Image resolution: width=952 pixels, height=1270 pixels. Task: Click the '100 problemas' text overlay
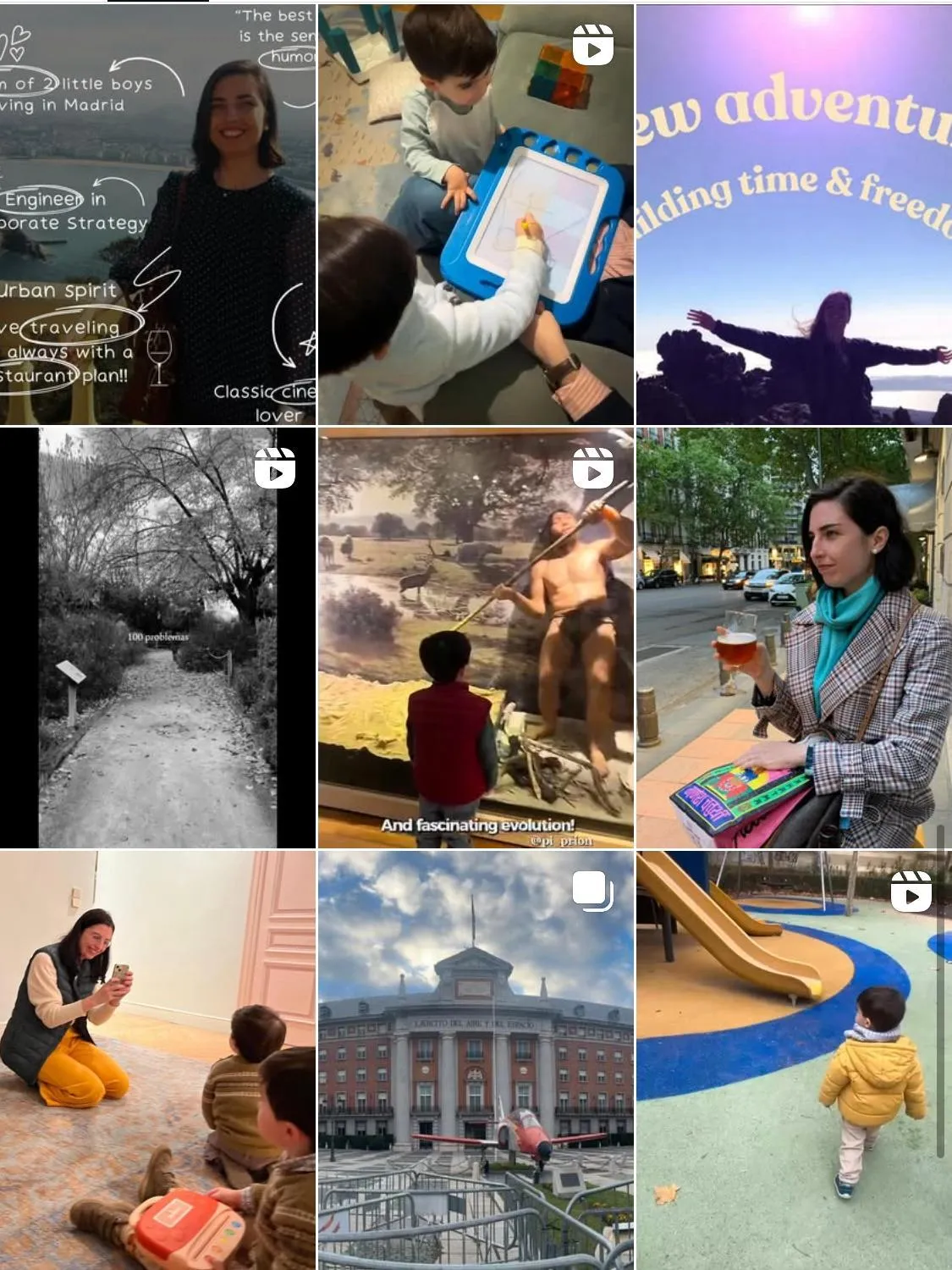pyautogui.click(x=158, y=637)
